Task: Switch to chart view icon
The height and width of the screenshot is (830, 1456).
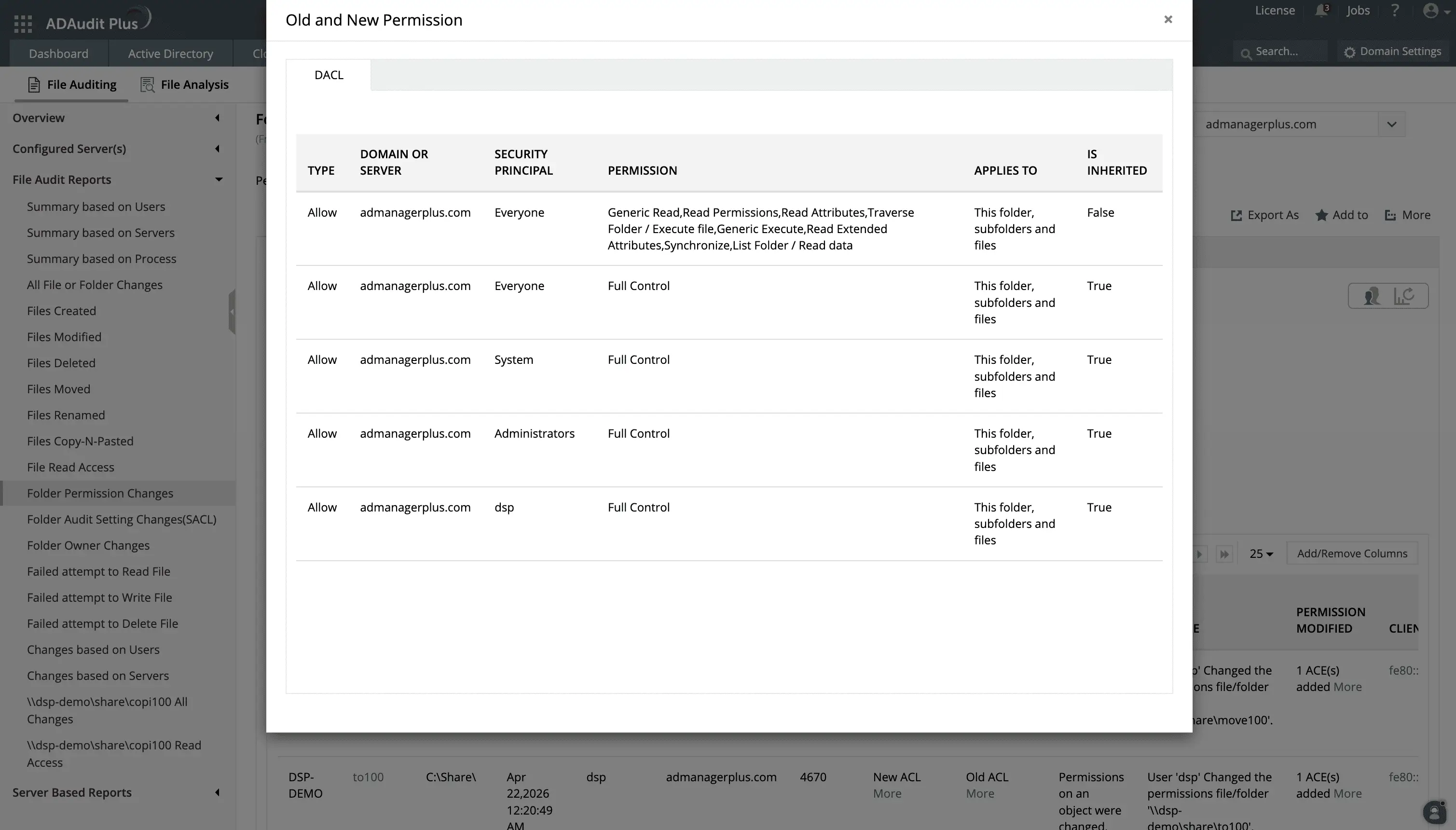Action: pyautogui.click(x=1403, y=296)
